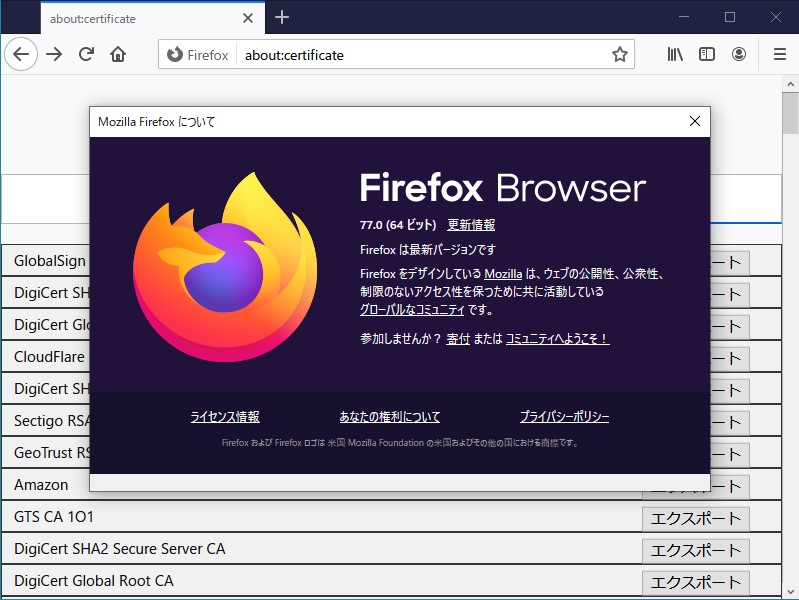
Task: Select the DigiCert Global Root CA text
Action: click(94, 581)
